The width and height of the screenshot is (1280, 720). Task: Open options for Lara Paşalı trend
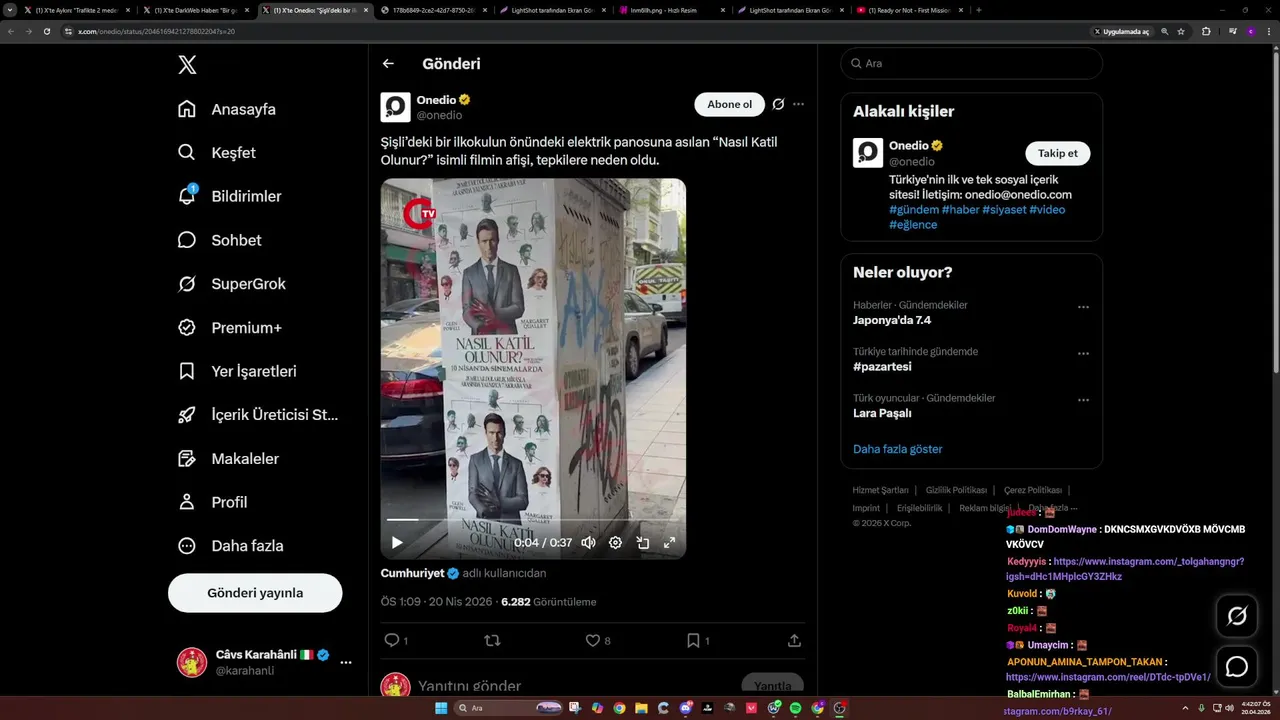1083,400
